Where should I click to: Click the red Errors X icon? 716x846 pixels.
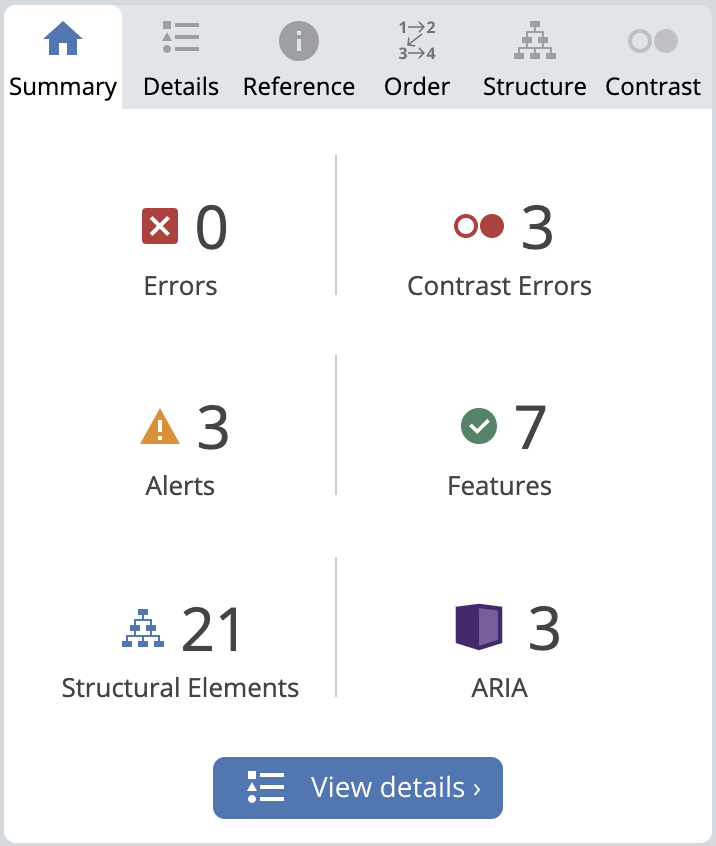coord(160,226)
